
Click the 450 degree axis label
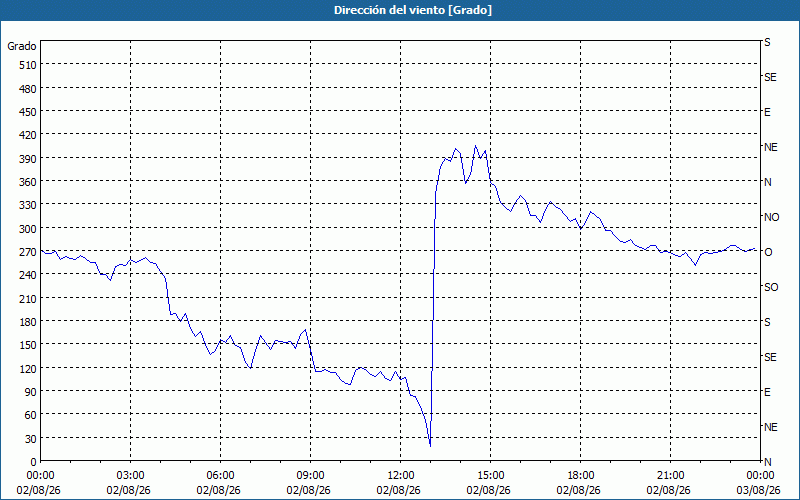28,112
